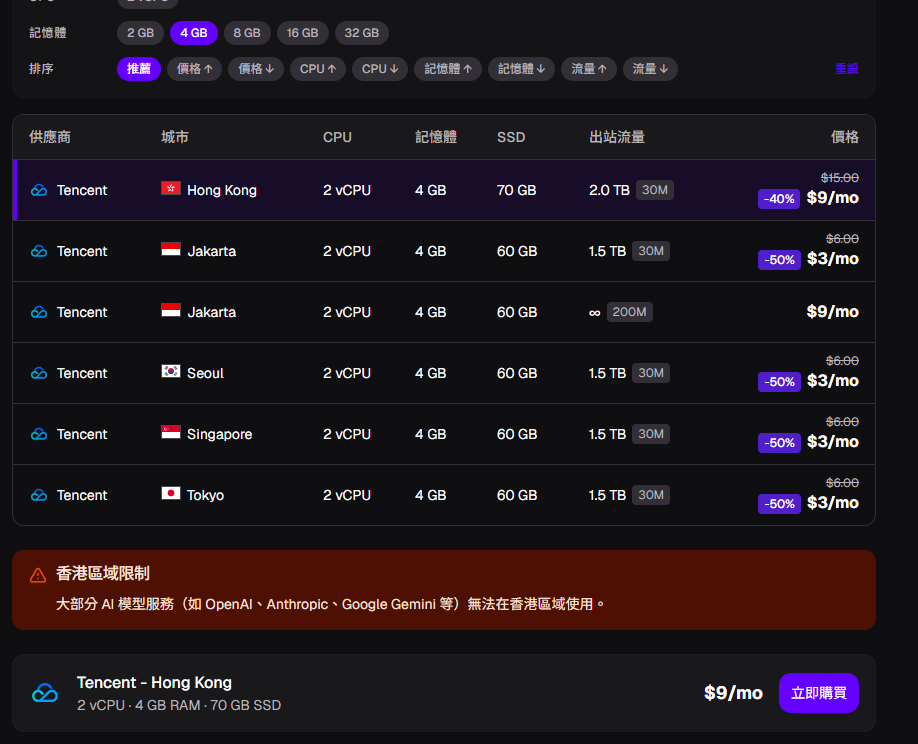
Task: Sort by 記憶體 descending
Action: (x=521, y=69)
